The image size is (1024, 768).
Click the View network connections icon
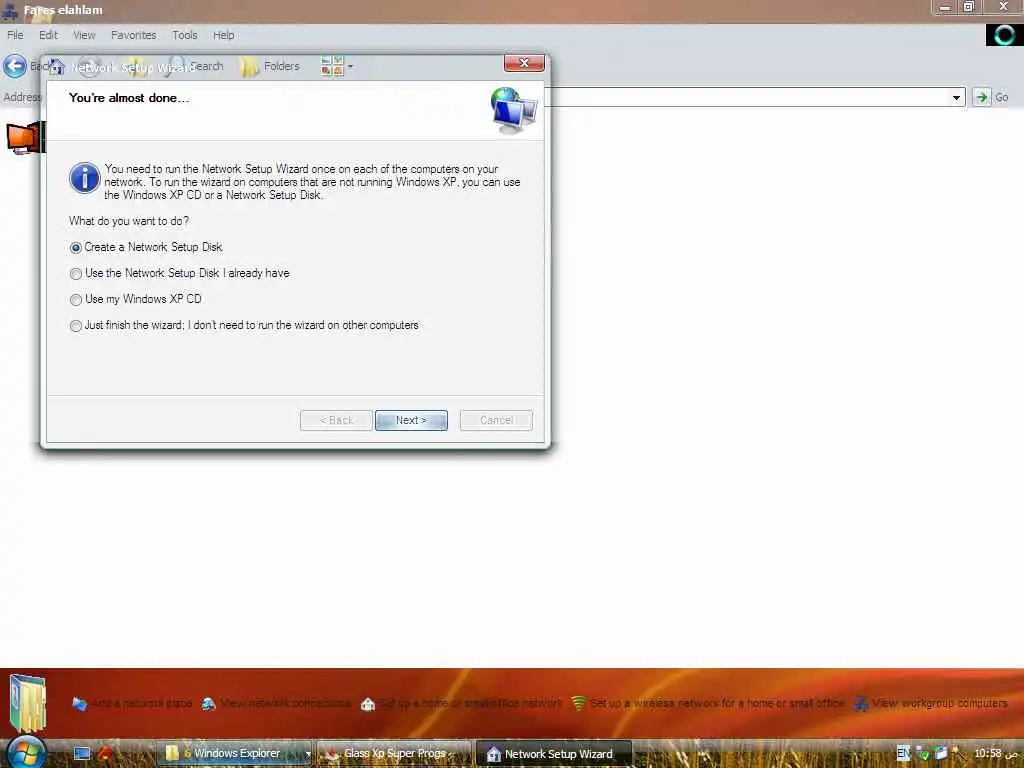tap(209, 704)
